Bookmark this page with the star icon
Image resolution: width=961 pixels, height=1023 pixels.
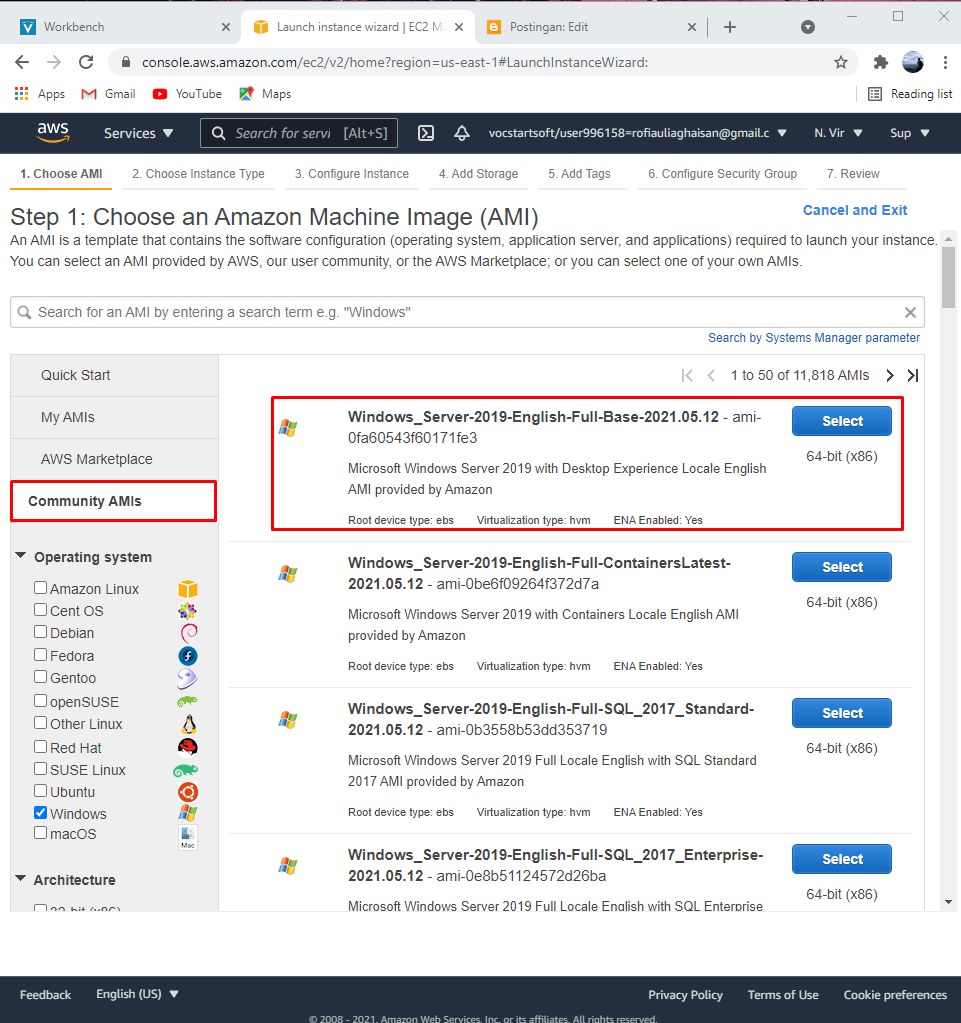(841, 63)
